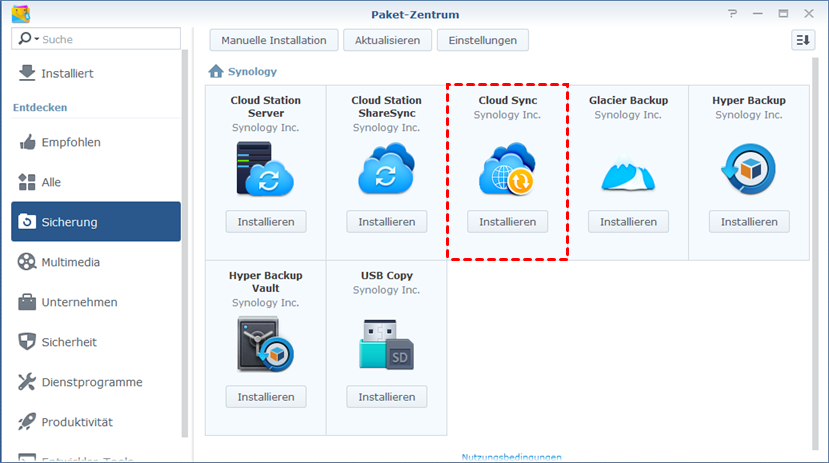Click the Dienstprogramme tools icon
The image size is (829, 463).
(x=26, y=382)
